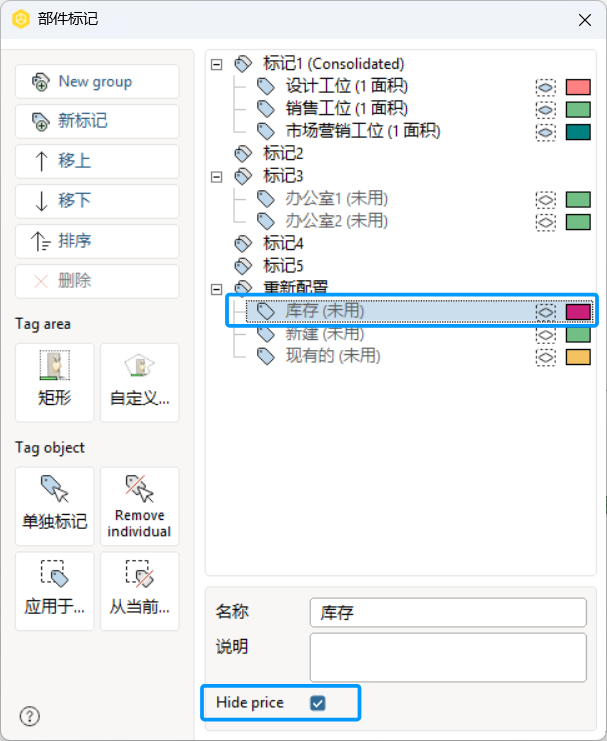Click the 说明 description text field
607x741 pixels.
[x=448, y=657]
